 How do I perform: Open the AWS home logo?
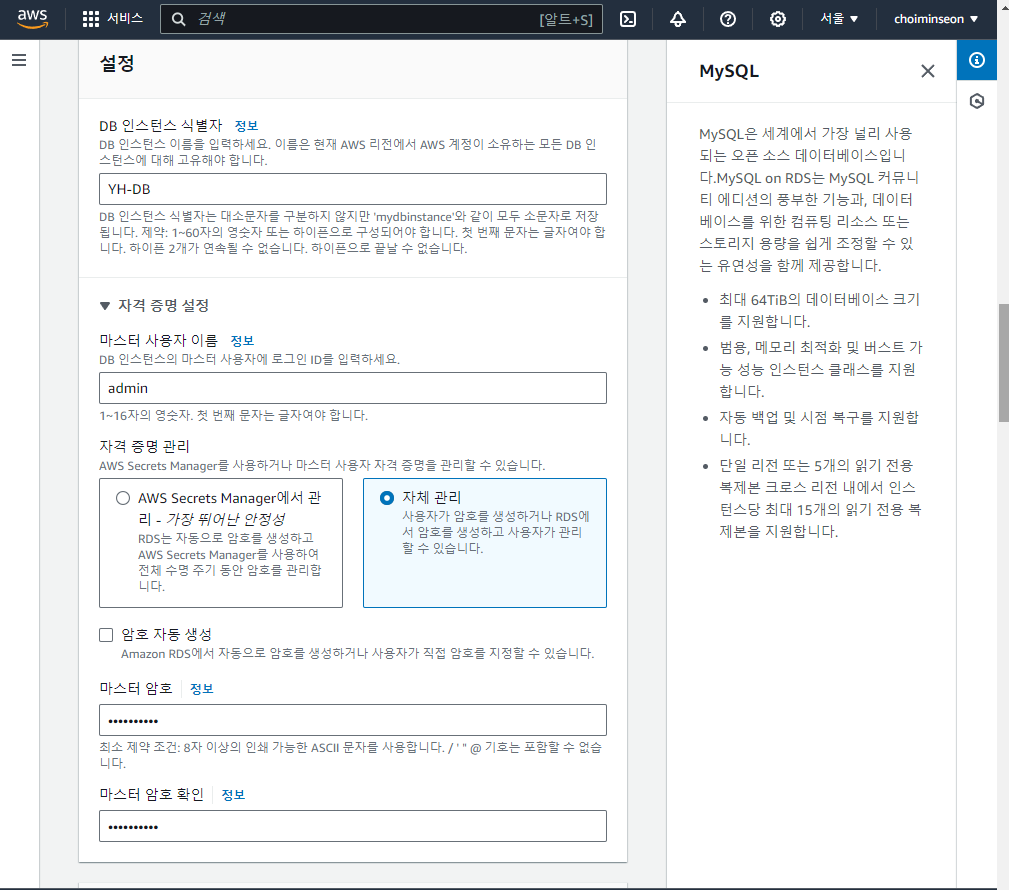[32, 19]
